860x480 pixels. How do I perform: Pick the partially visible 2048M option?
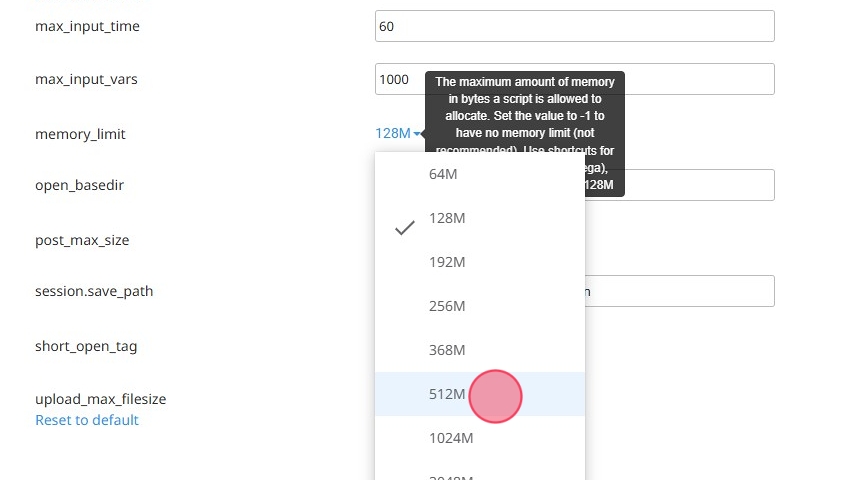pos(450,476)
